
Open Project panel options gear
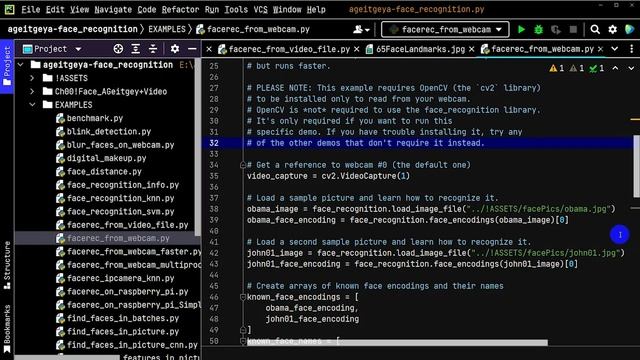175,49
